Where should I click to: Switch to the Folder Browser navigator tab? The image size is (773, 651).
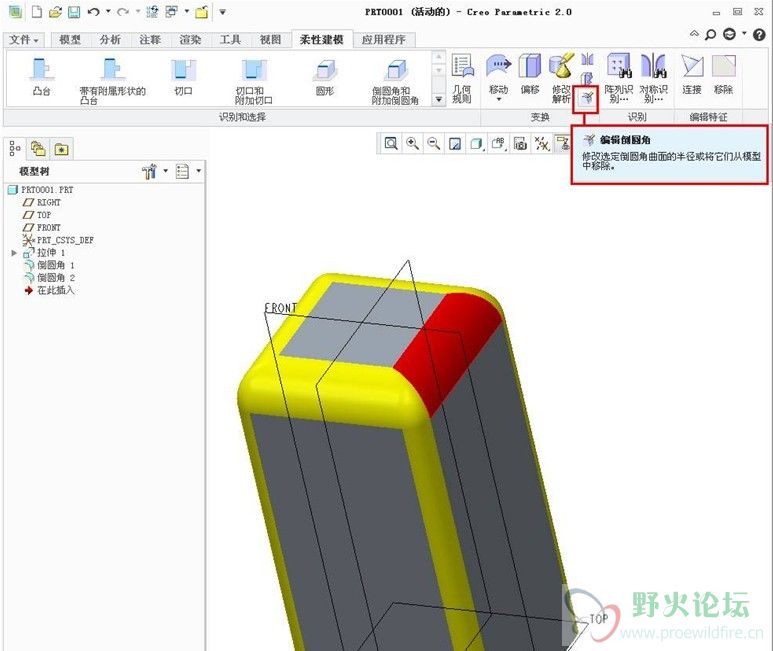pos(38,148)
